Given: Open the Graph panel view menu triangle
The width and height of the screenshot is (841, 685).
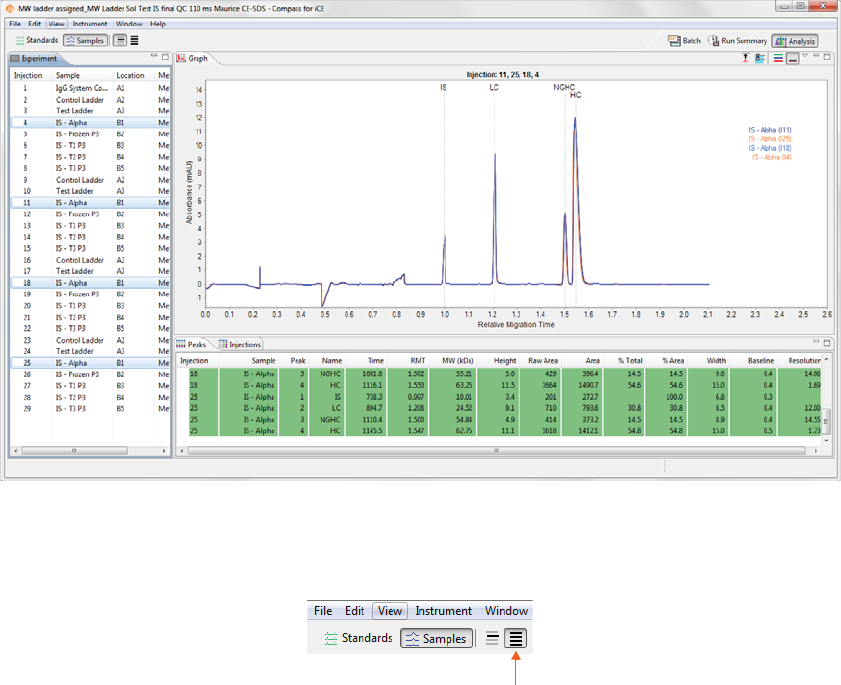Looking at the screenshot, I should [x=805, y=57].
